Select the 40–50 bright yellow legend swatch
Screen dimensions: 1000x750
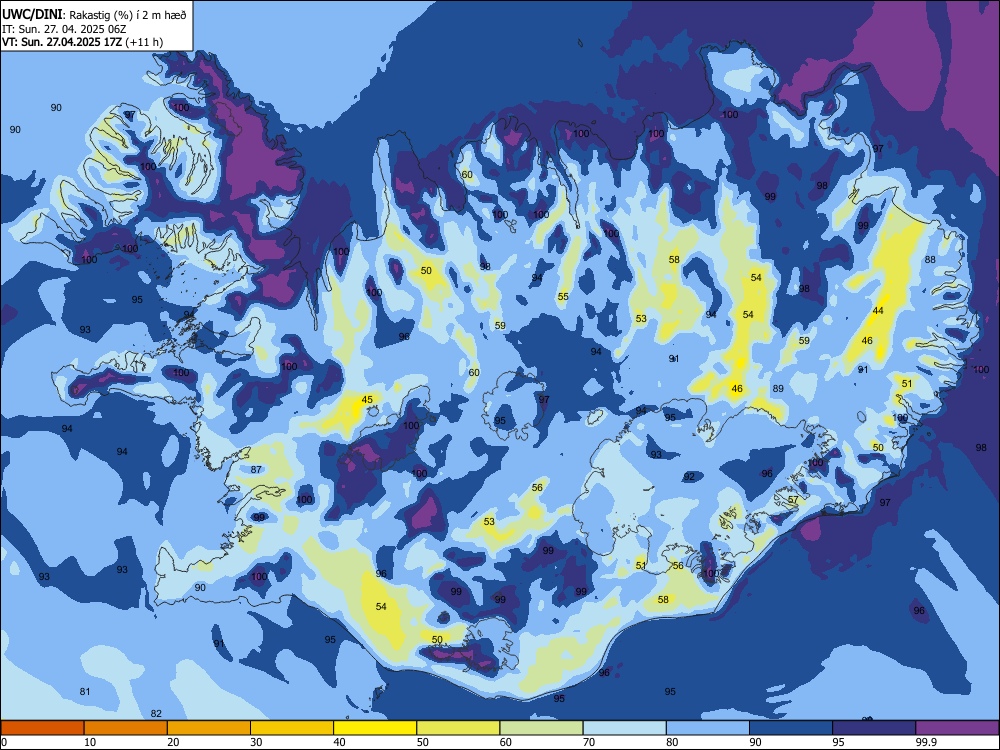click(x=375, y=728)
